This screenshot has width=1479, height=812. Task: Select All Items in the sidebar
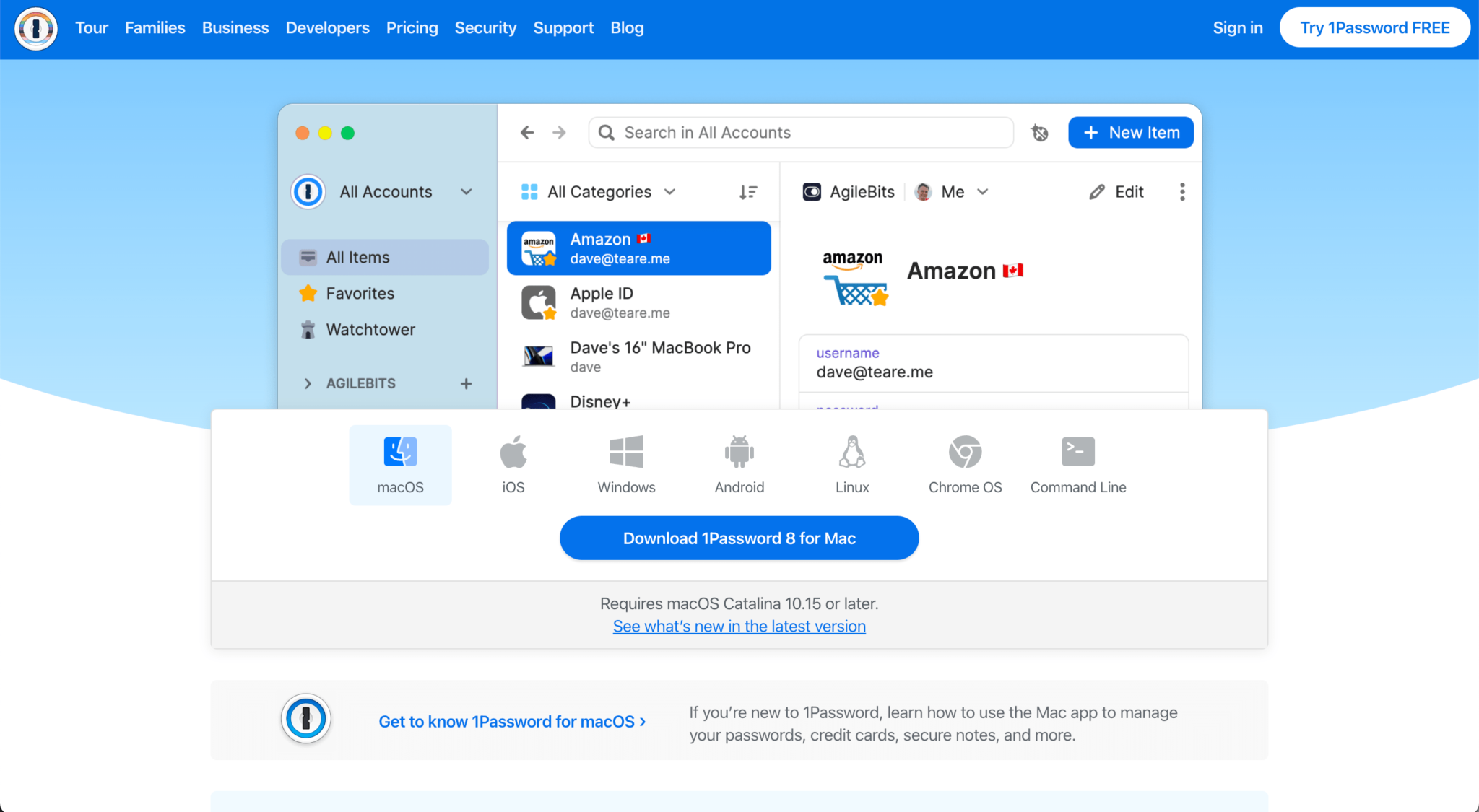385,258
